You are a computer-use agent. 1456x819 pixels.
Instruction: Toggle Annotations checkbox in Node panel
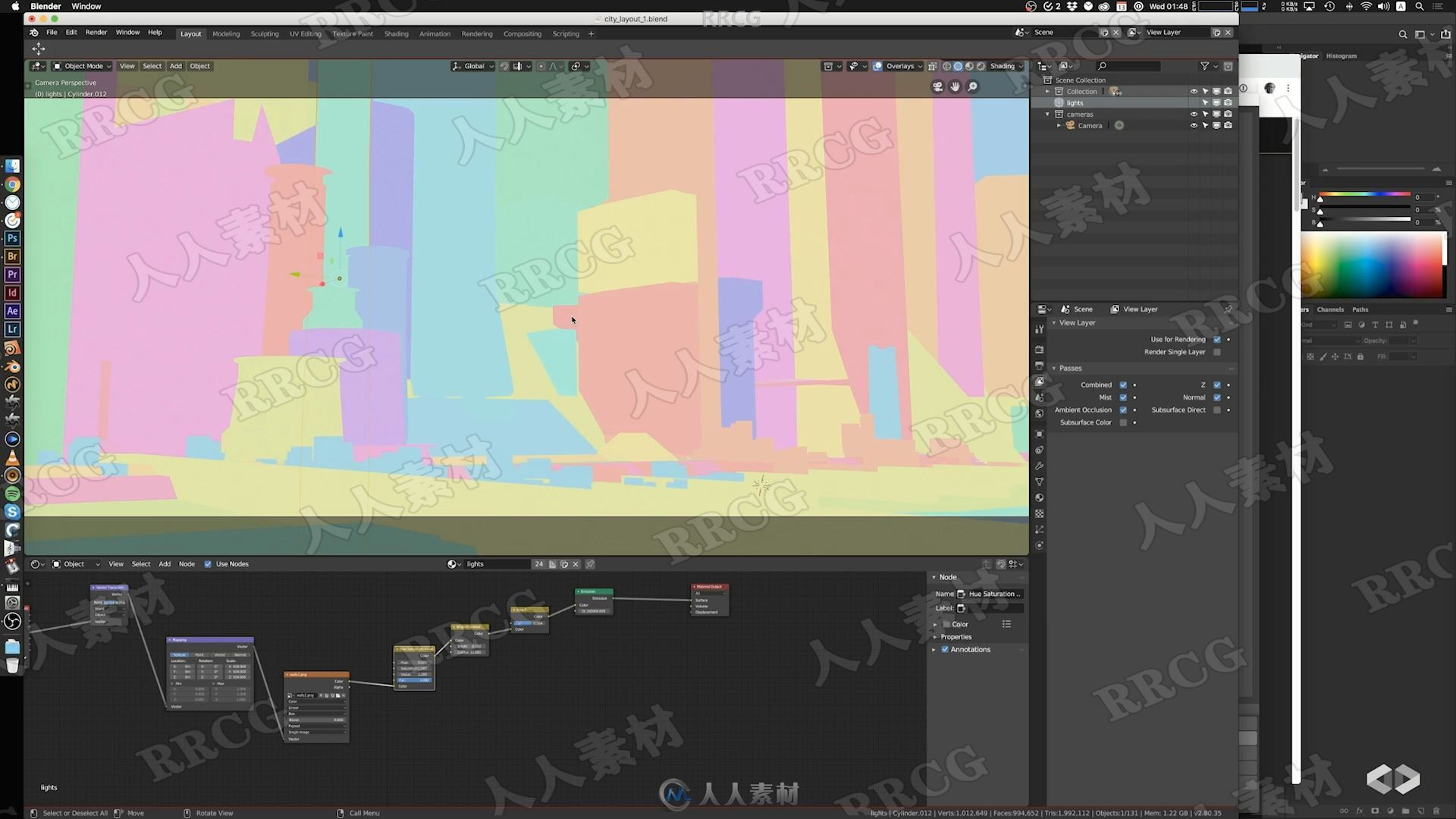pos(945,650)
